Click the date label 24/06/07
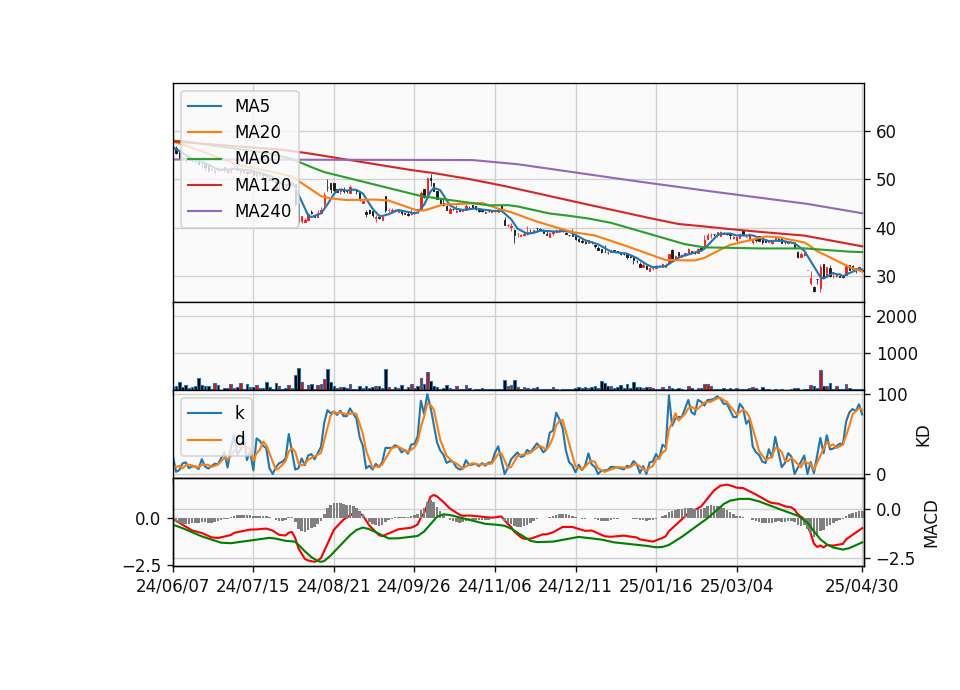Viewport: 960px width, 690px height. (173, 586)
